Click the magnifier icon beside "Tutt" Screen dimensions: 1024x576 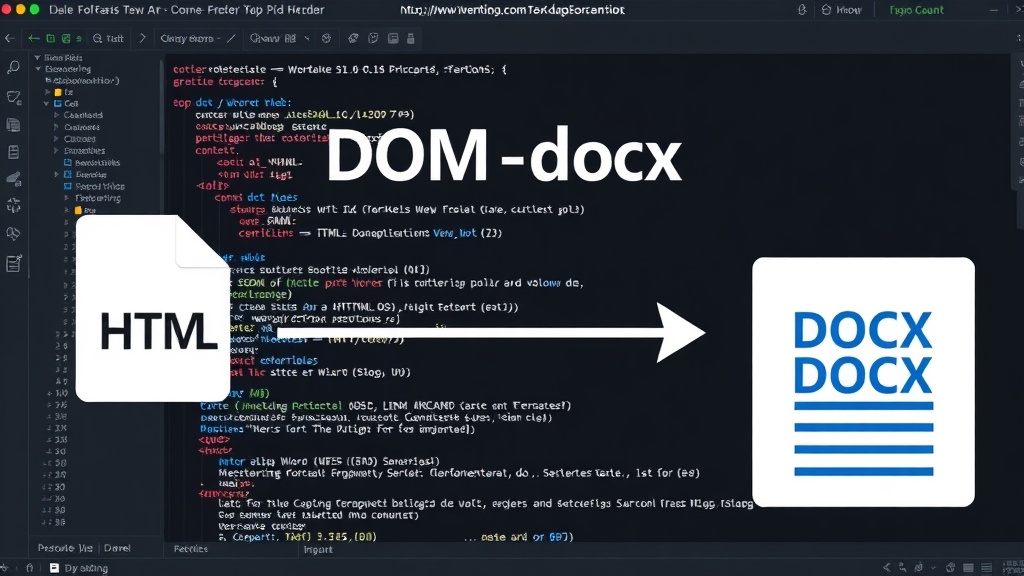click(97, 39)
